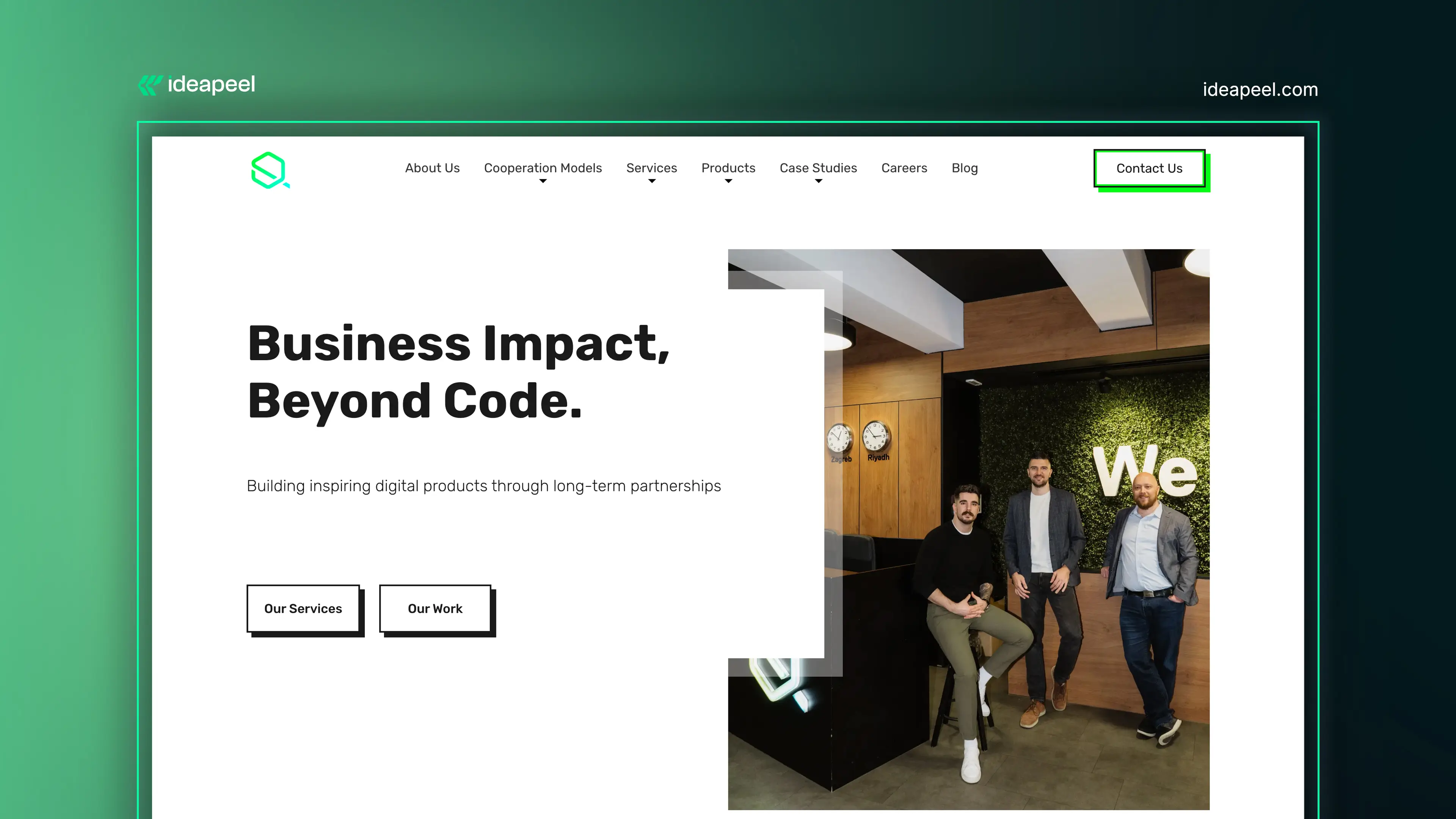The width and height of the screenshot is (1456, 819).
Task: Expand the arrow under Cooperation Models
Action: [x=543, y=181]
